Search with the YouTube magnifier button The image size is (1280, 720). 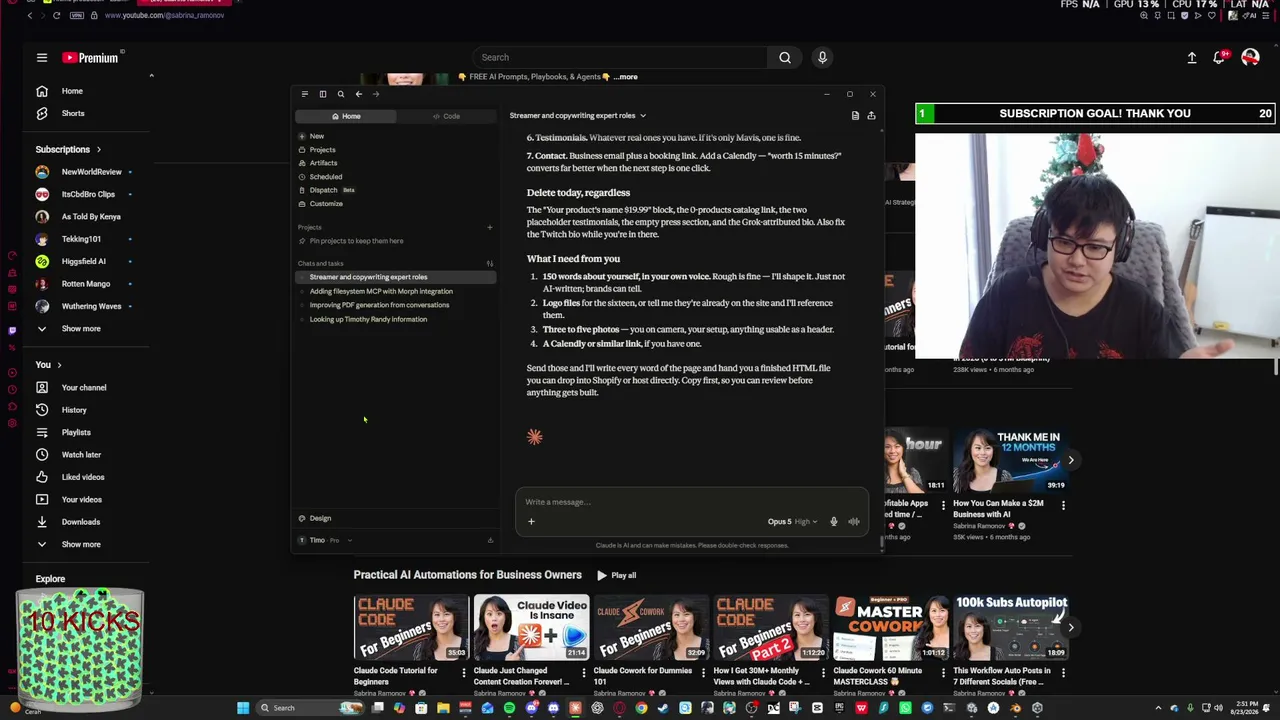785,57
